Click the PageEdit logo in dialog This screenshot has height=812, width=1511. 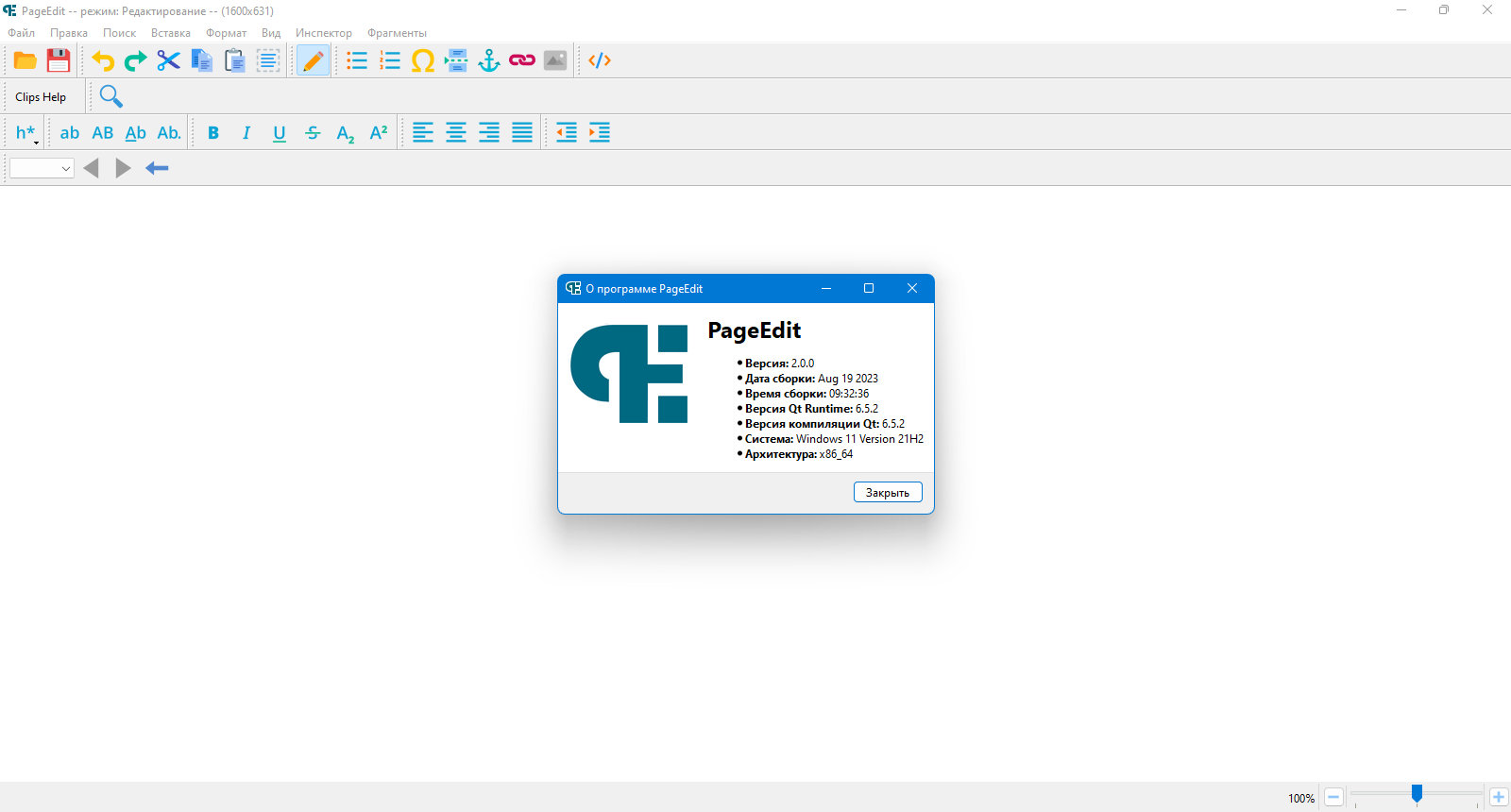(629, 374)
